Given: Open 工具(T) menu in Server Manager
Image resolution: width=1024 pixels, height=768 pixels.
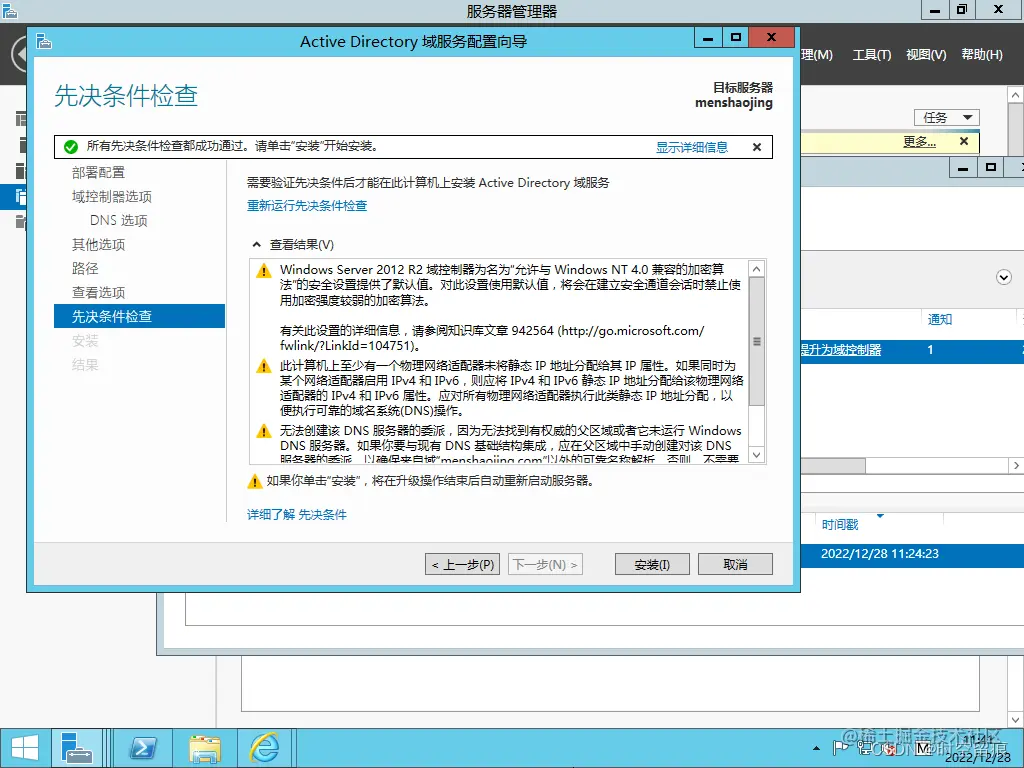Looking at the screenshot, I should click(x=872, y=55).
